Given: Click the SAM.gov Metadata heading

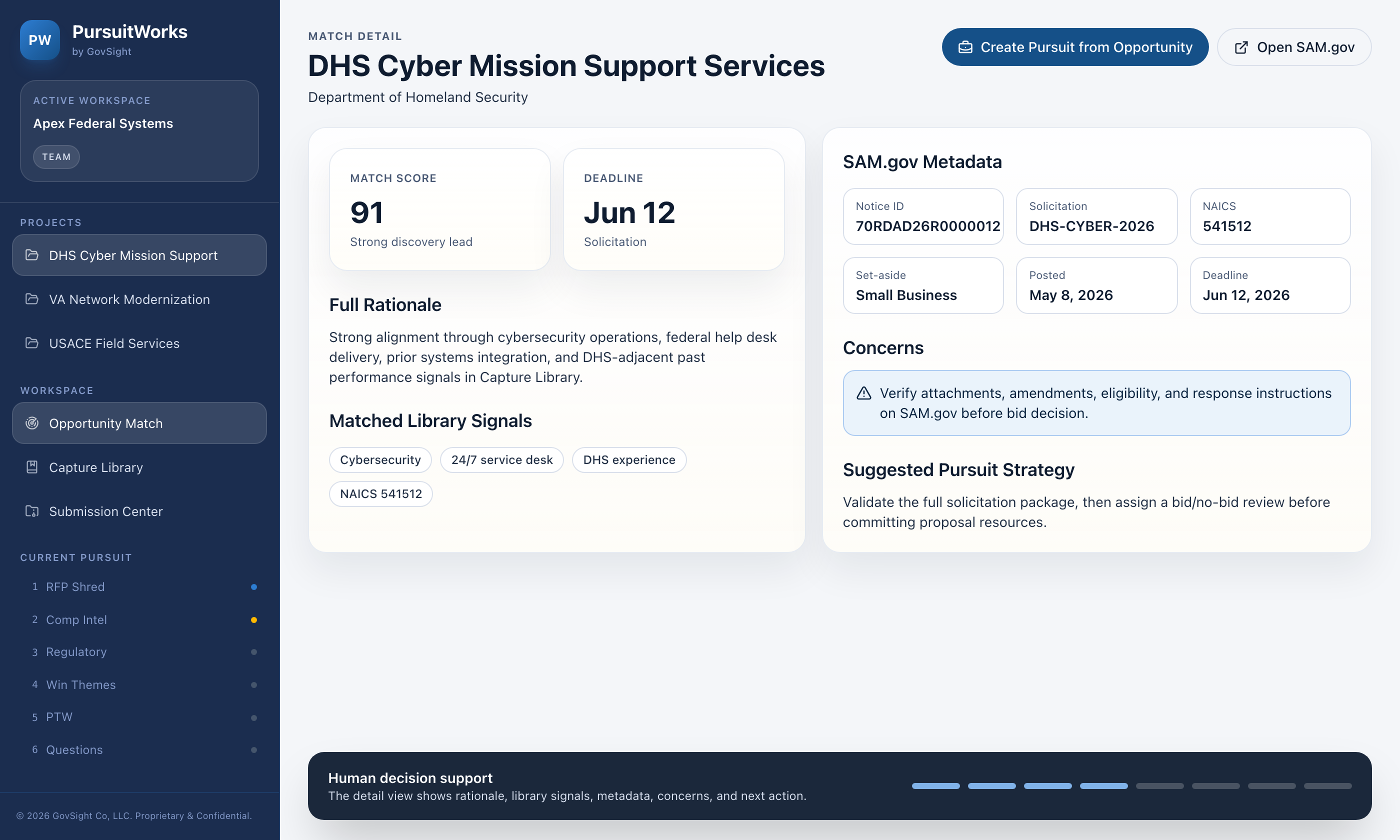Looking at the screenshot, I should pyautogui.click(x=922, y=162).
